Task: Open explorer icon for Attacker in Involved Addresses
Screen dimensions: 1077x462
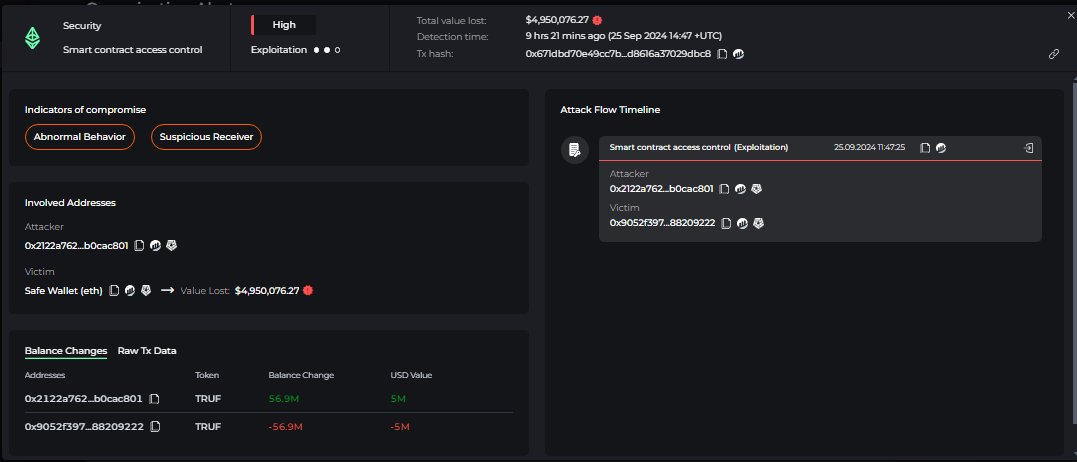Action: [x=155, y=246]
